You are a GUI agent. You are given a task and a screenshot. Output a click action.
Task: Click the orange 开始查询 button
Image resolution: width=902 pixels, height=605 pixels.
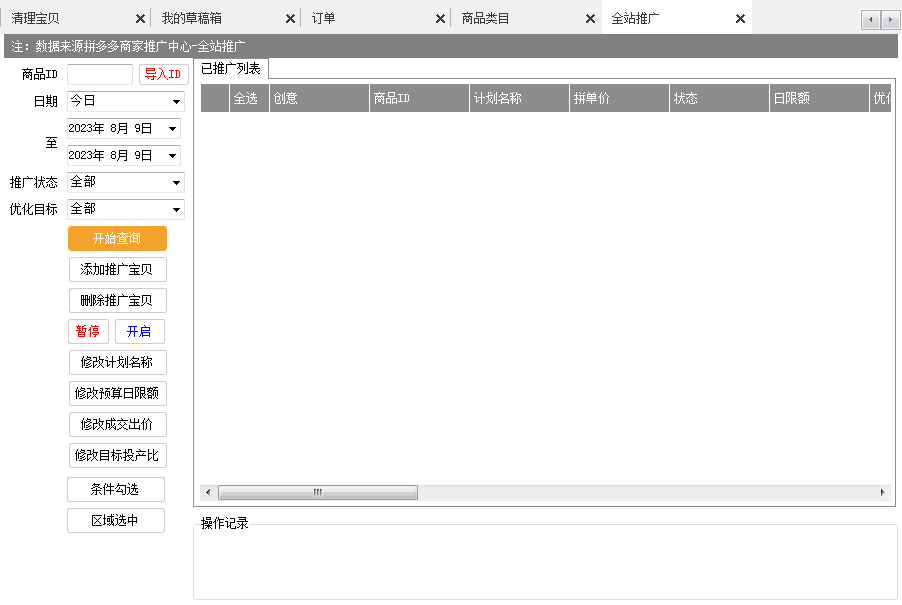pos(117,238)
